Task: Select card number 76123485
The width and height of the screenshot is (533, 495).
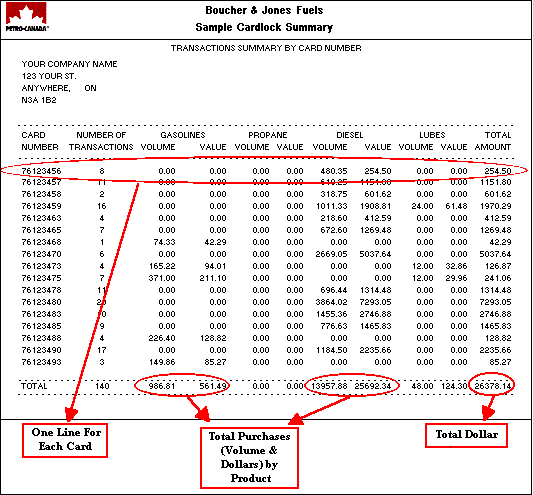Action: (x=41, y=326)
